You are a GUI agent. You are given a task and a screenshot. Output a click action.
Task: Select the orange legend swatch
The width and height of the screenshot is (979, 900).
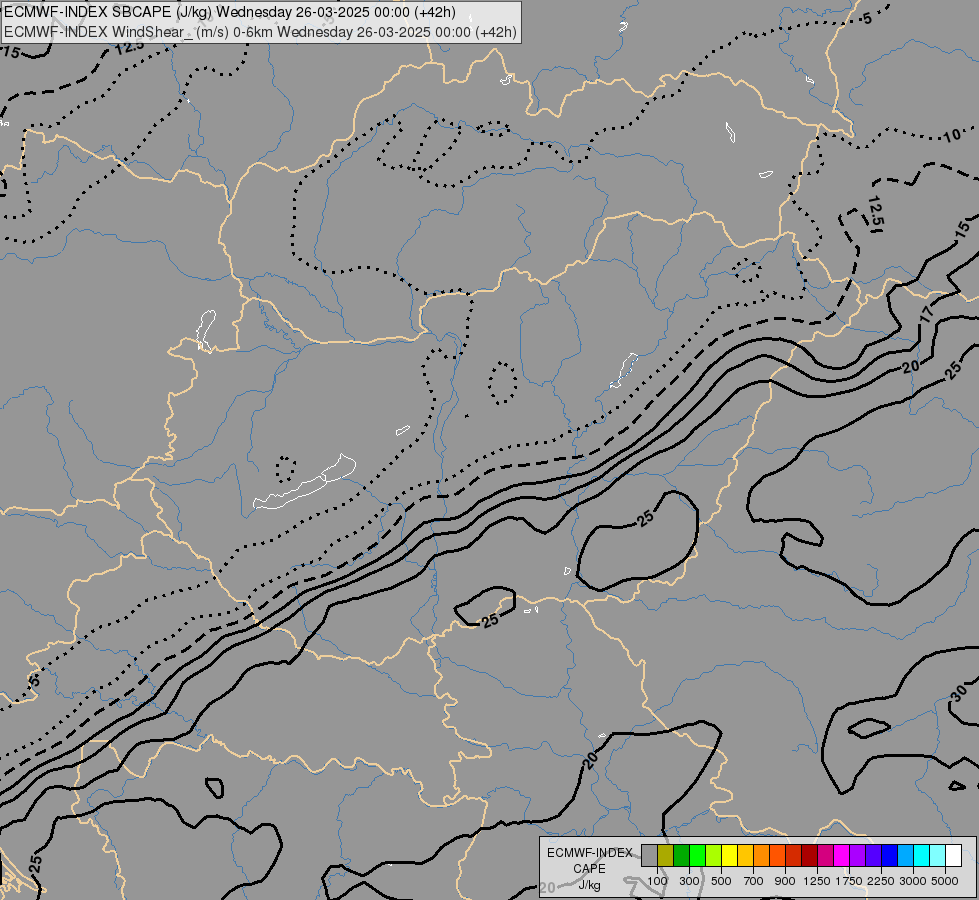[x=761, y=855]
